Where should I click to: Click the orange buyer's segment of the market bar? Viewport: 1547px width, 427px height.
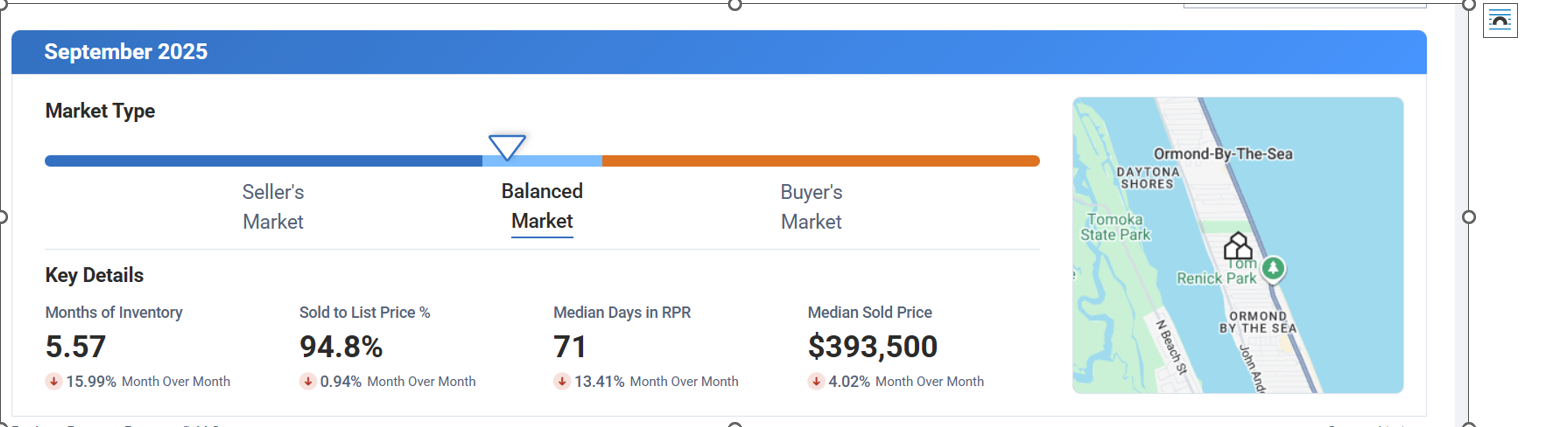point(820,161)
